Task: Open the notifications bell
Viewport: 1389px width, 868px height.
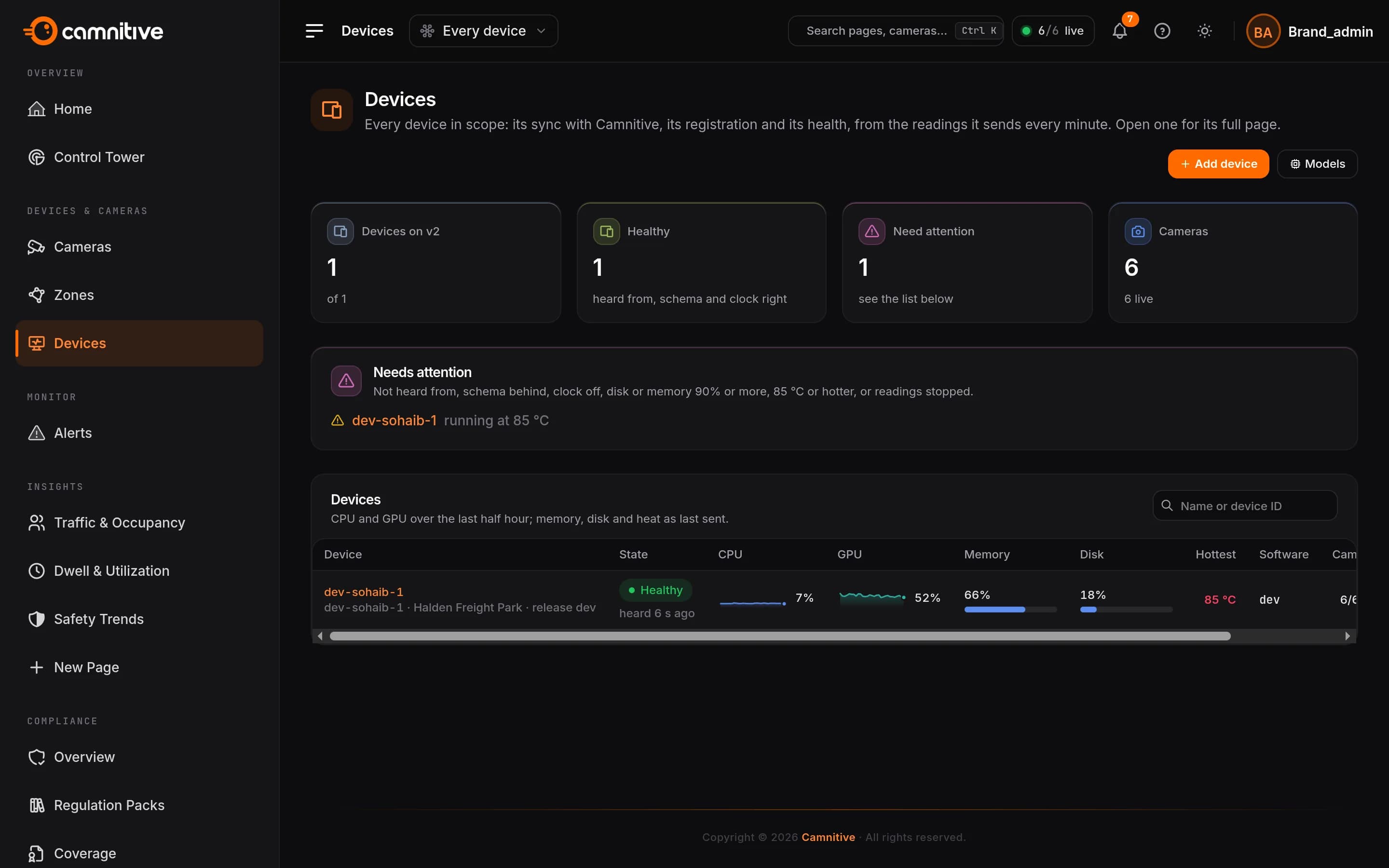Action: pos(1120,31)
